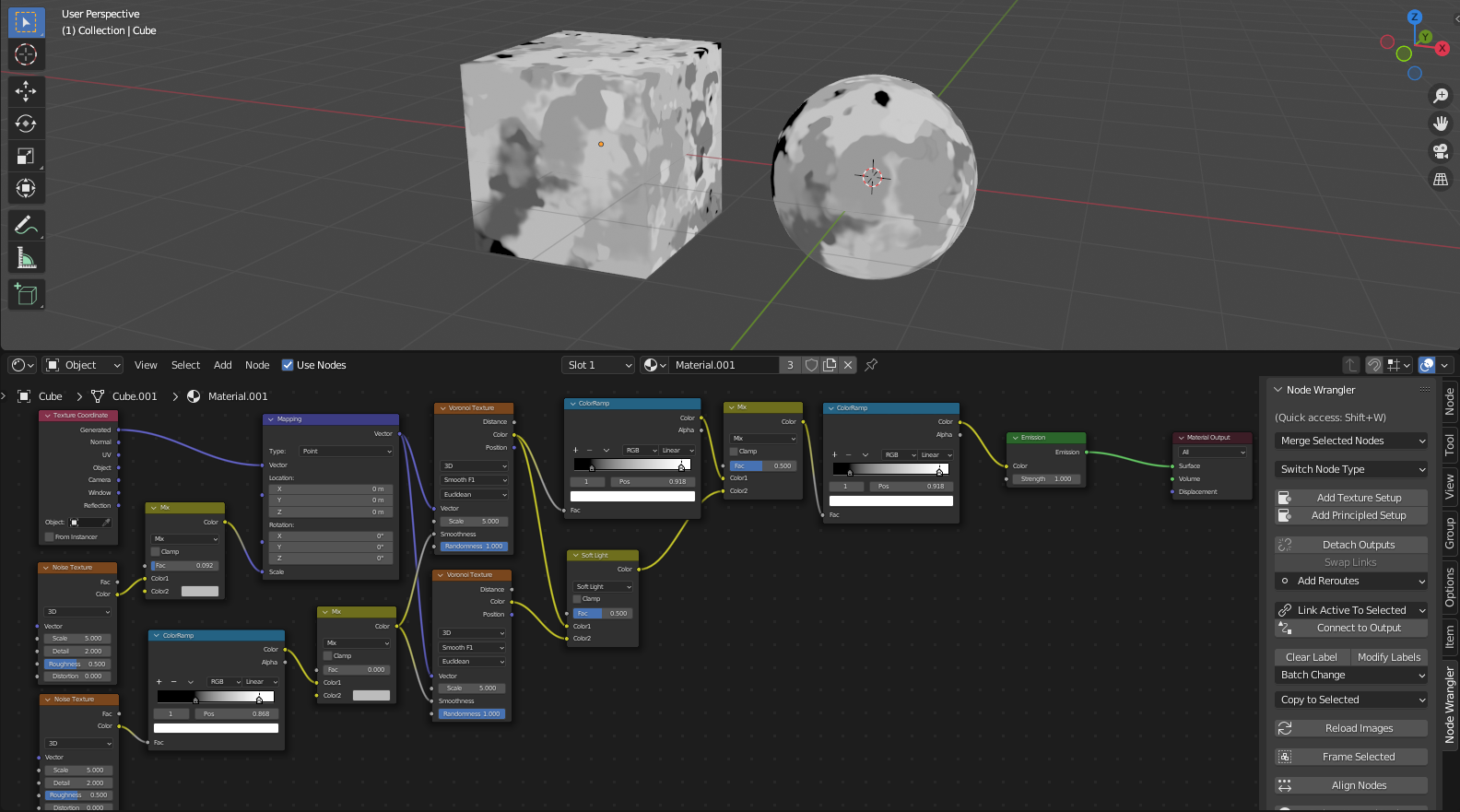Activate the Rotate tool

point(26,124)
